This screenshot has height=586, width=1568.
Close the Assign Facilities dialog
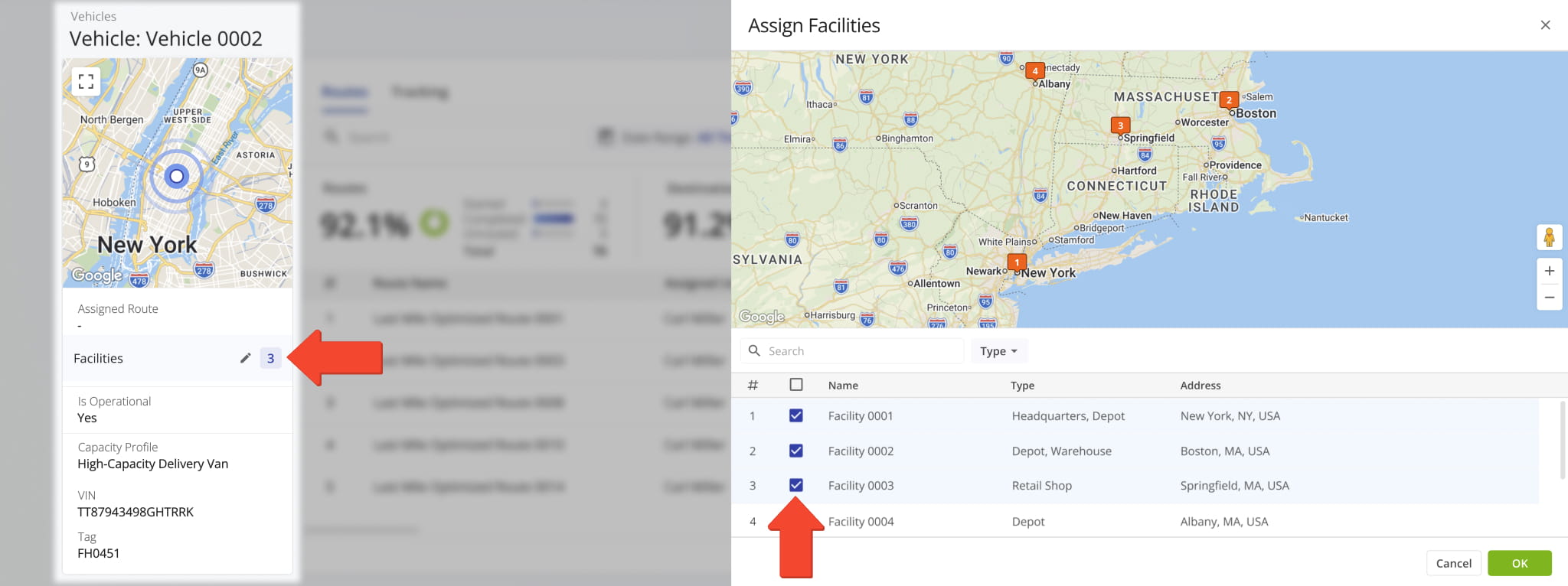1545,25
